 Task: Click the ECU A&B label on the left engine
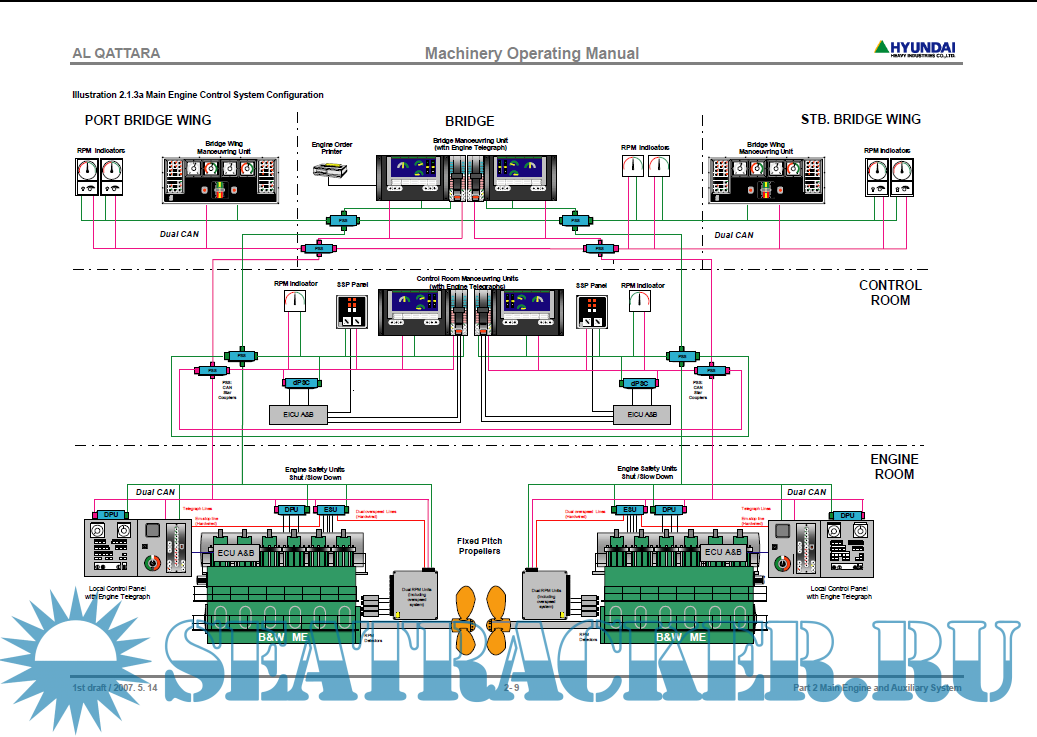236,552
